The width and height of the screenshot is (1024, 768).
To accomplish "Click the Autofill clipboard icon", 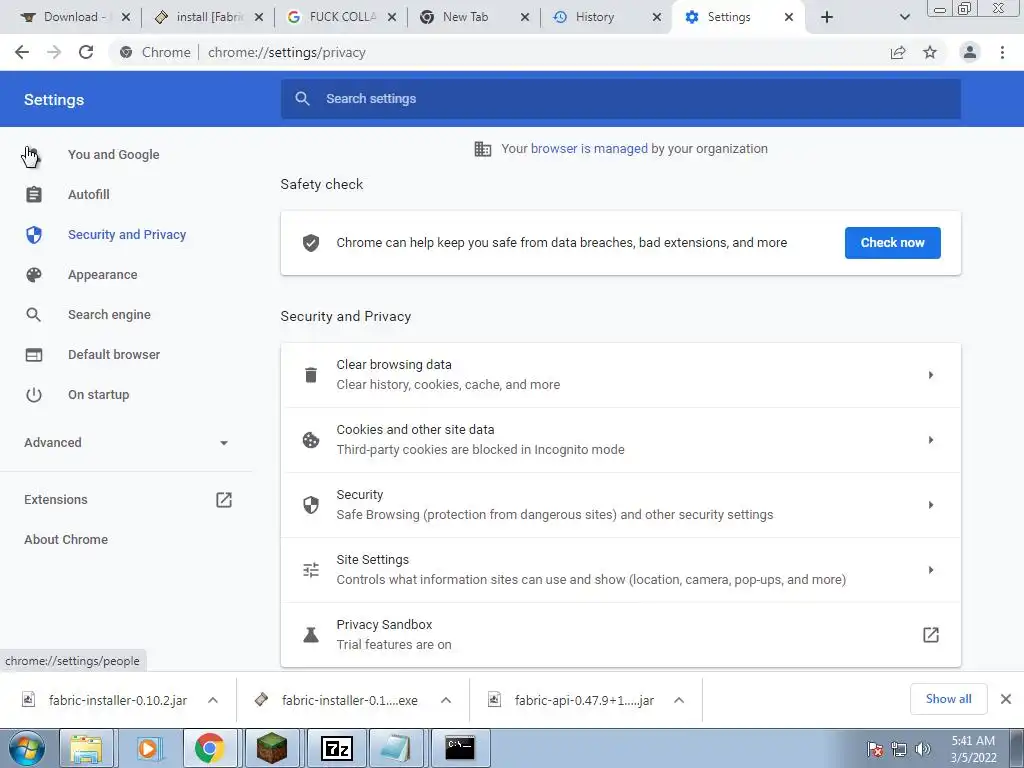I will (x=34, y=195).
